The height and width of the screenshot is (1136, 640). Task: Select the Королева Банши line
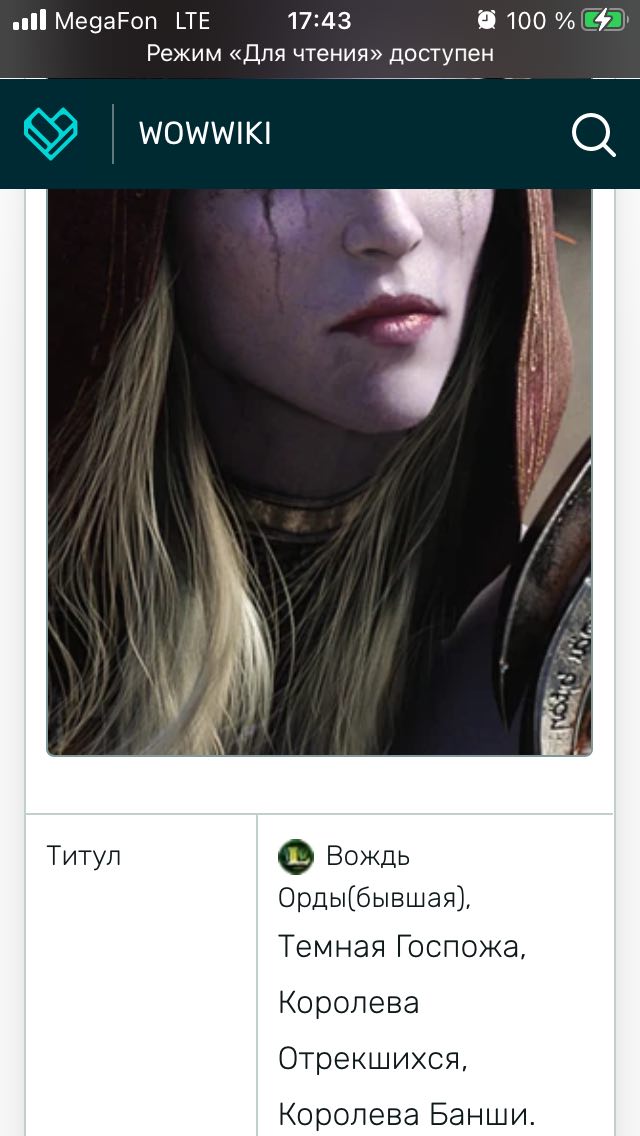(406, 1114)
